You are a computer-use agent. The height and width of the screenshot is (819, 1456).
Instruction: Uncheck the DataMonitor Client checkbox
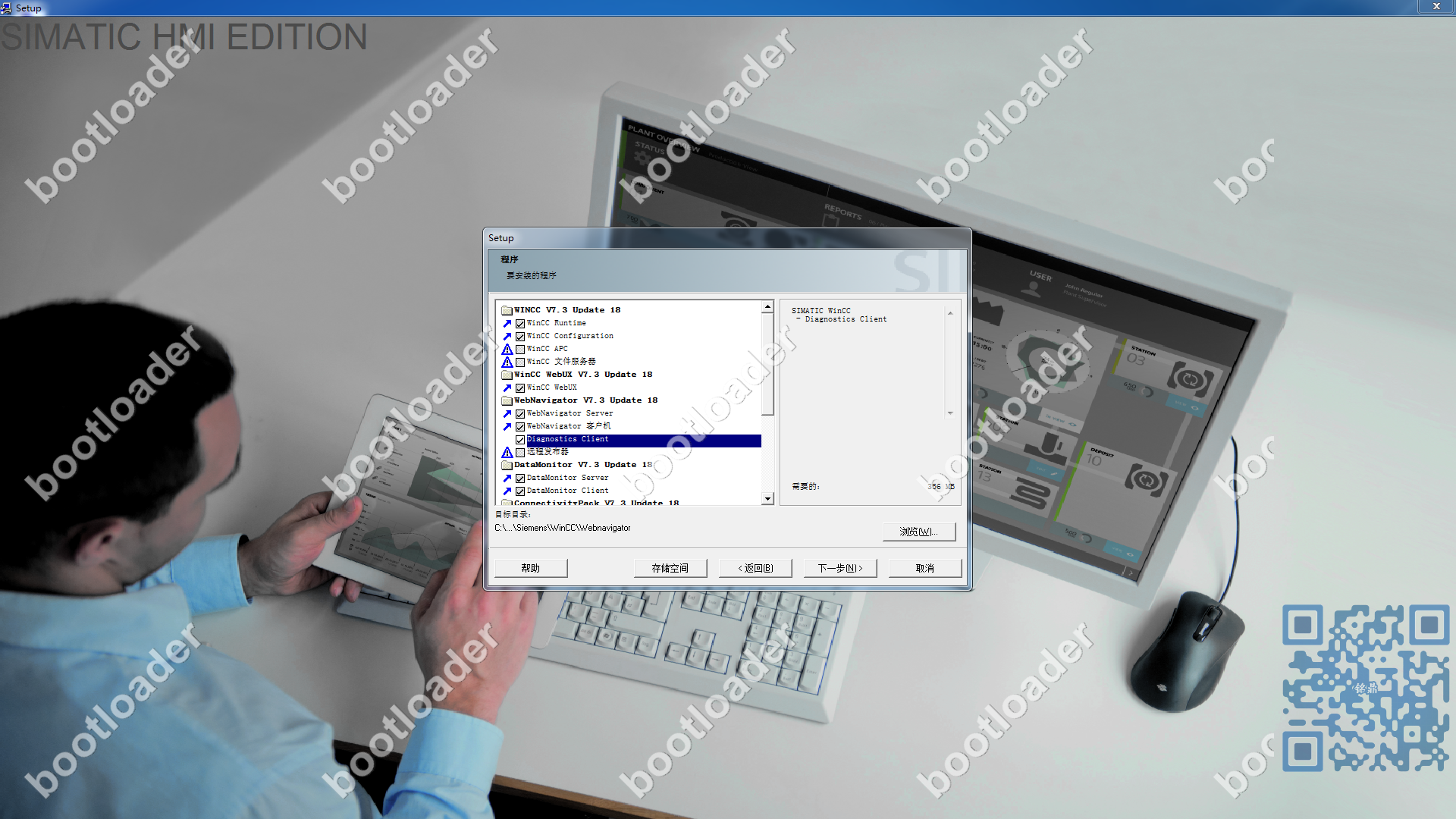click(520, 491)
